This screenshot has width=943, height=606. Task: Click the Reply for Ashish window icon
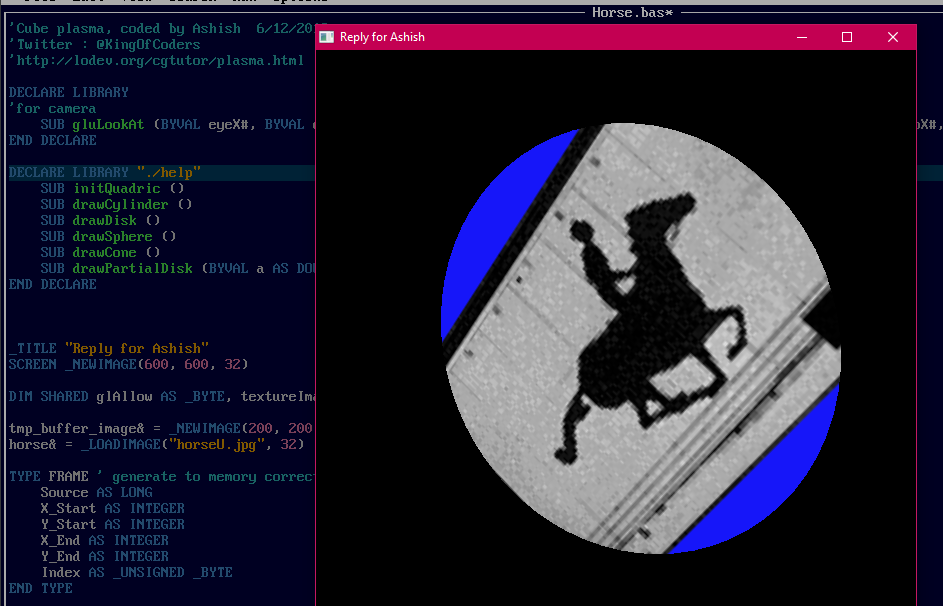pos(327,37)
